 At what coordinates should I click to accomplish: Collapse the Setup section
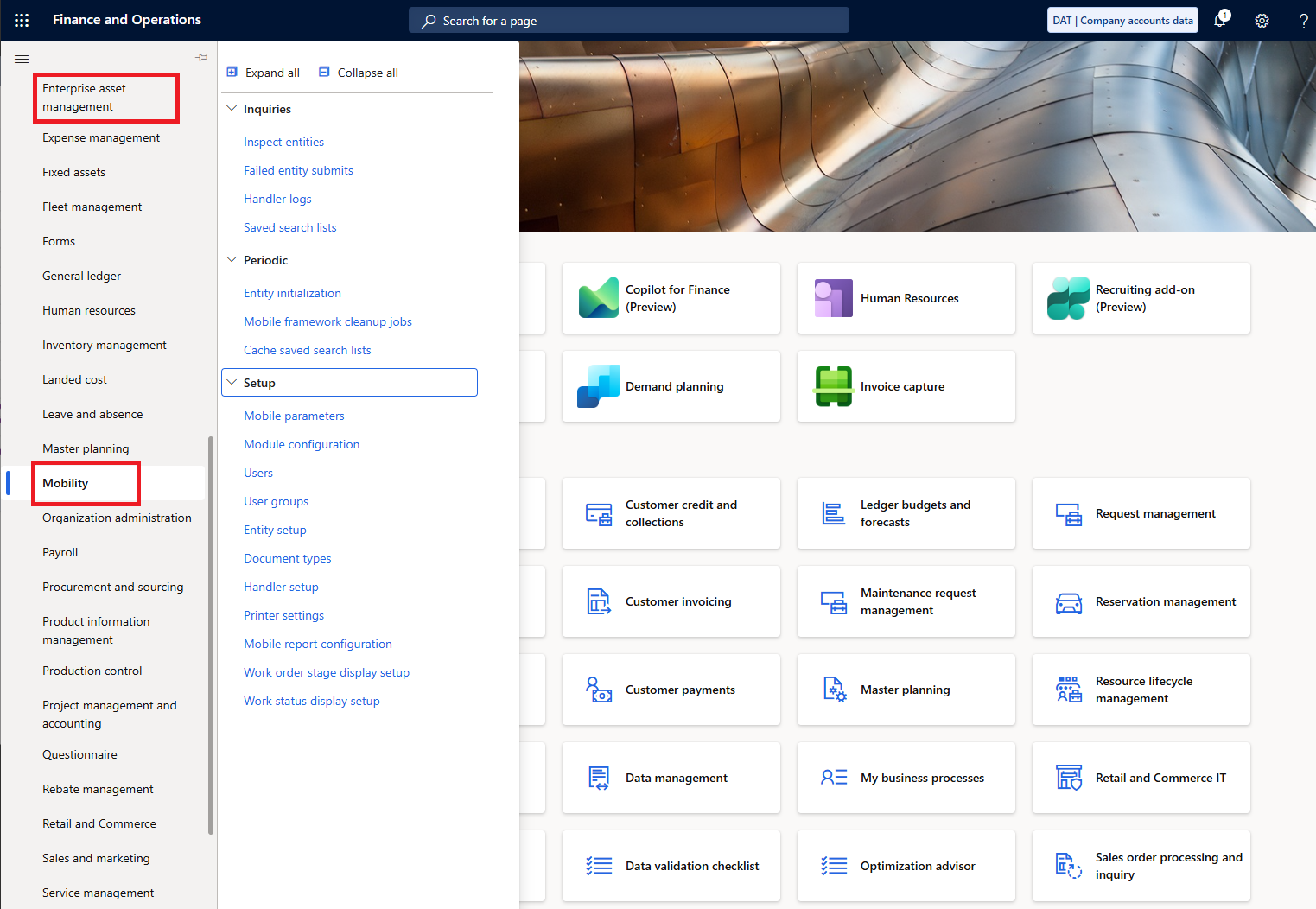coord(232,383)
